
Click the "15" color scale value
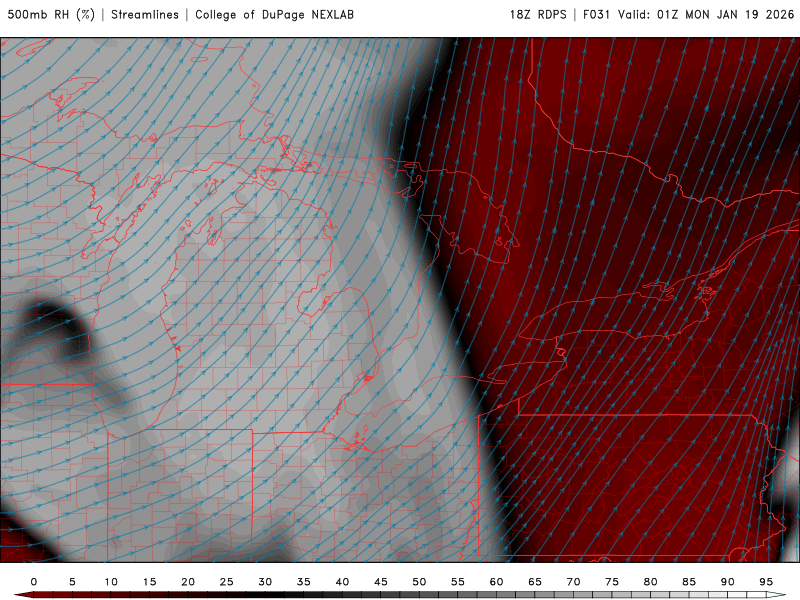149,582
